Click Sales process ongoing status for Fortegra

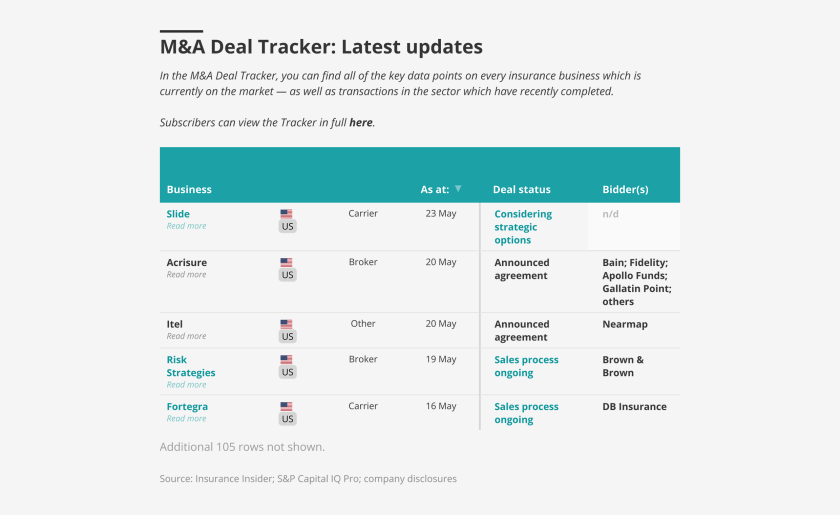tap(526, 413)
